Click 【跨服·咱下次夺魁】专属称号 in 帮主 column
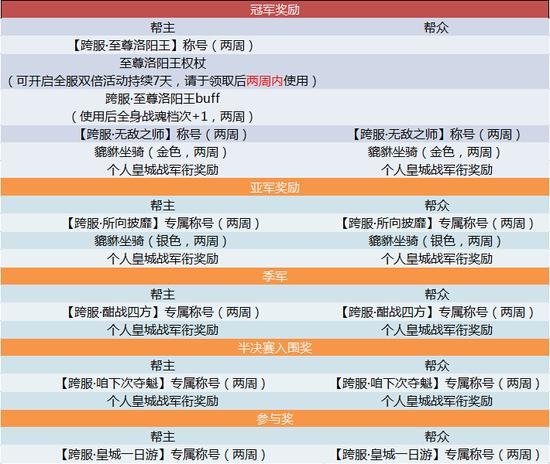550x464 pixels. pyautogui.click(x=162, y=383)
